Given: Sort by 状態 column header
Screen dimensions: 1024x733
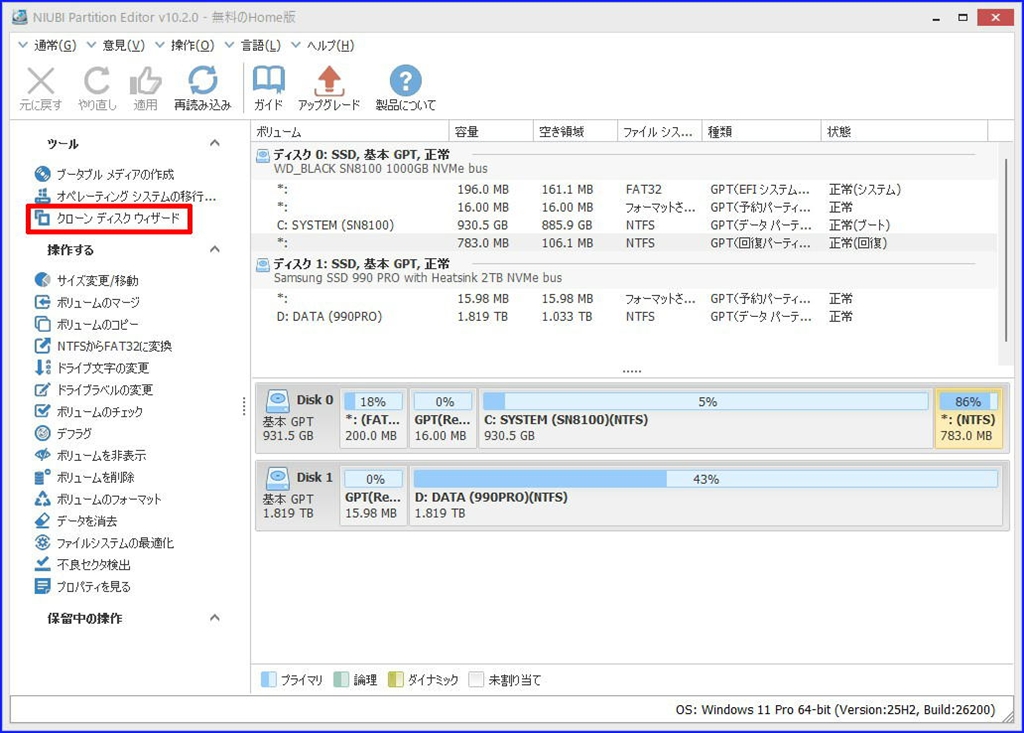Looking at the screenshot, I should point(904,131).
